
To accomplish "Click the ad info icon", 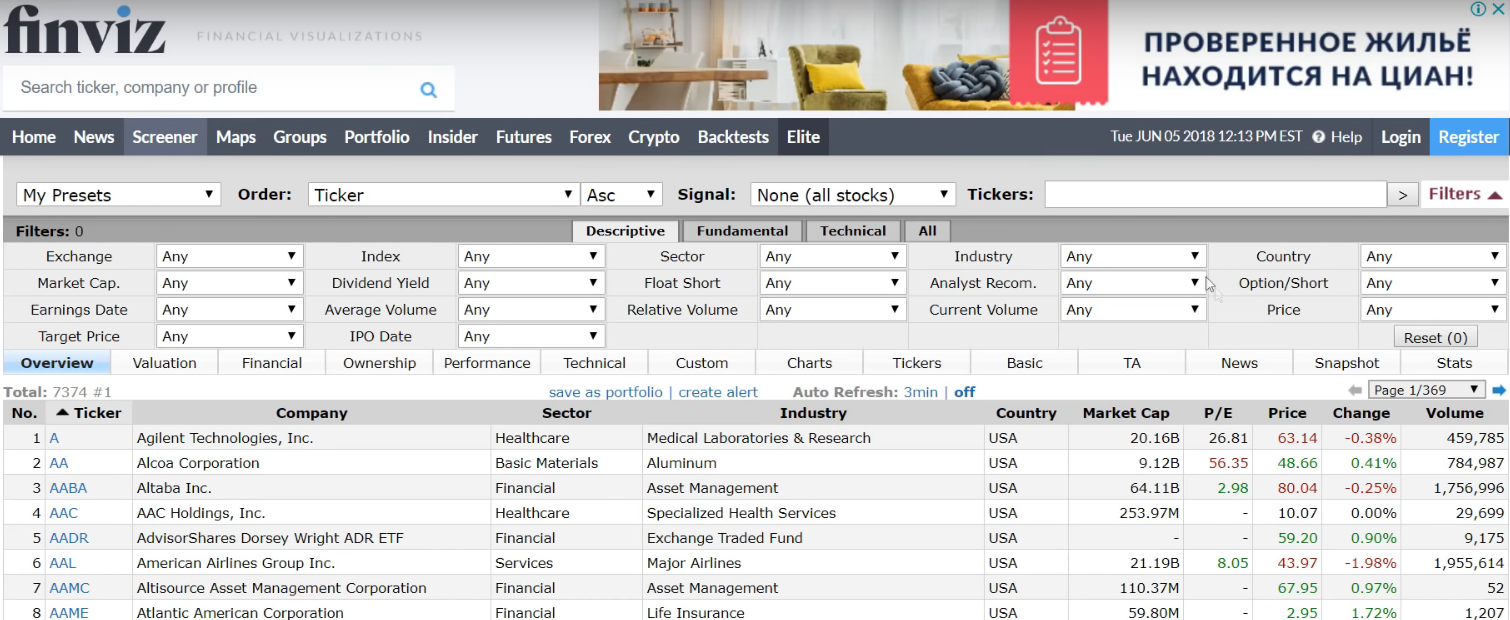I will click(x=1478, y=9).
